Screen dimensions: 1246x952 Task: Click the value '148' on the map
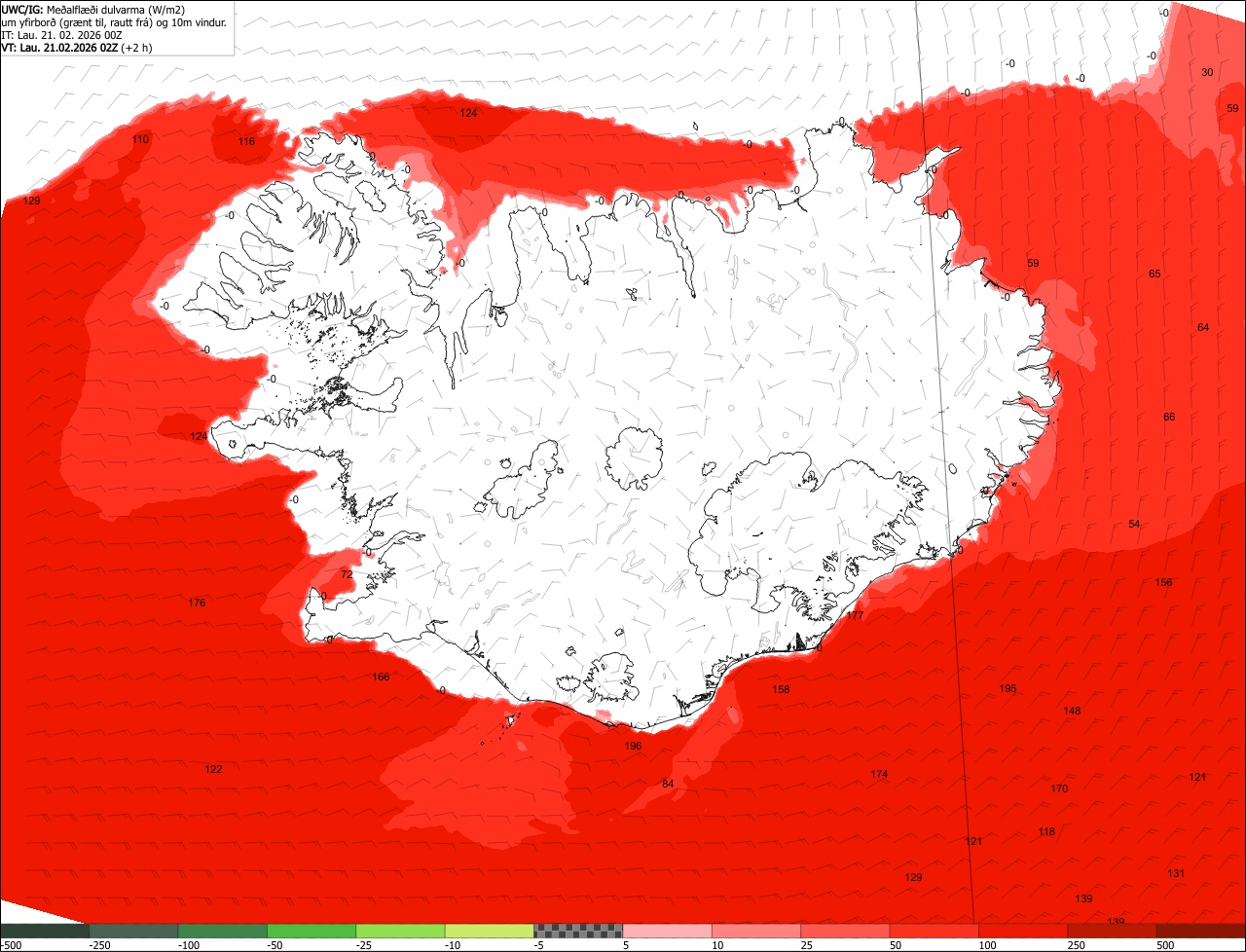point(1072,712)
